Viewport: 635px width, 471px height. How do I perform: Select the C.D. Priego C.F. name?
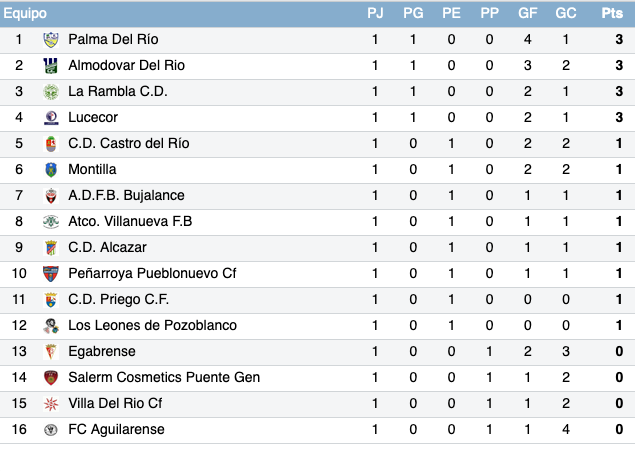[118, 299]
